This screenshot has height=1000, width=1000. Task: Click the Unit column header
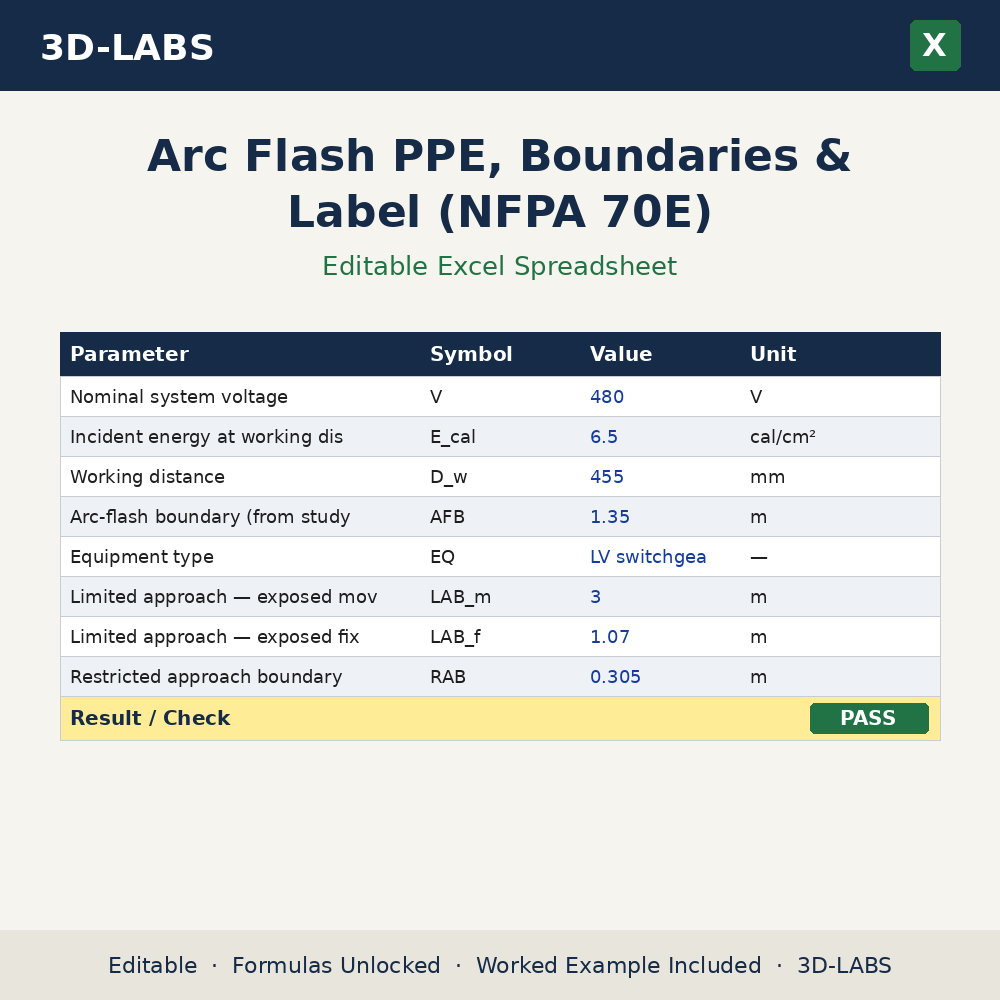773,354
